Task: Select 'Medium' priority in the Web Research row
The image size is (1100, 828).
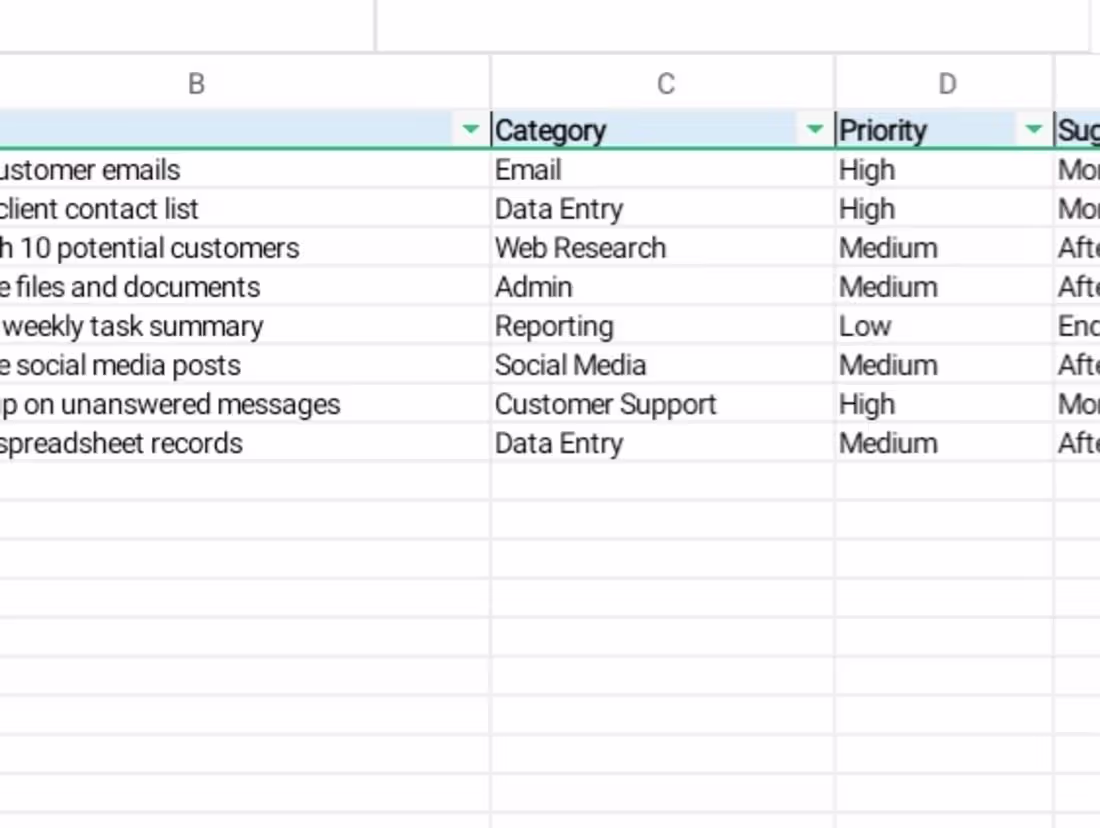Action: point(945,248)
